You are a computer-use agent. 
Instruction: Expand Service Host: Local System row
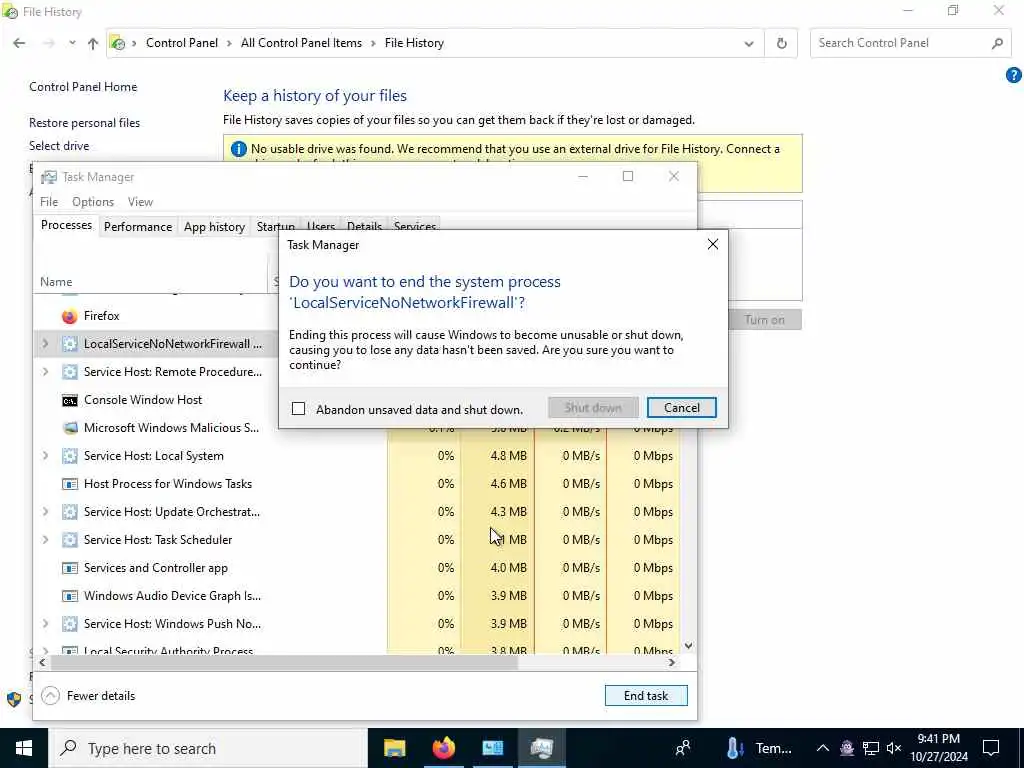(x=45, y=456)
